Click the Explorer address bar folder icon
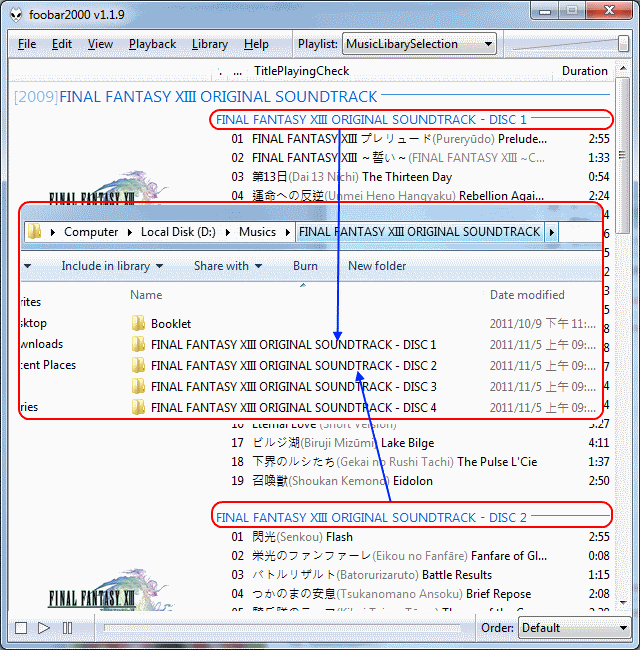The image size is (640, 650). pyautogui.click(x=34, y=232)
